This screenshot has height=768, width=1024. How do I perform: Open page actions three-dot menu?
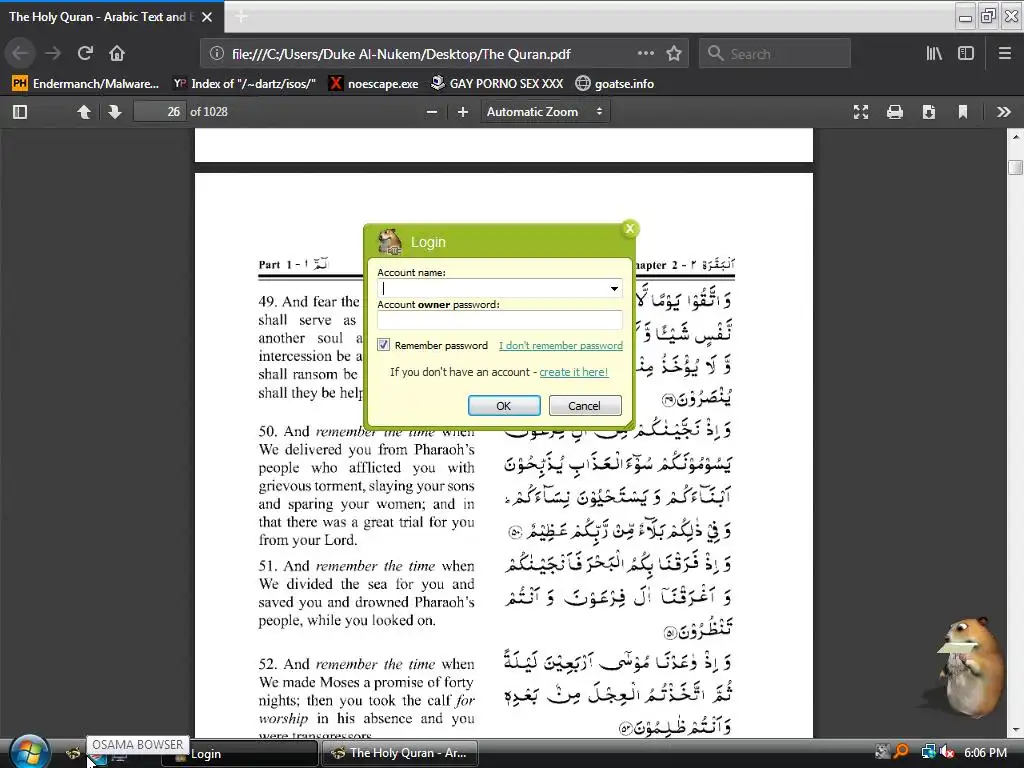[x=645, y=54]
